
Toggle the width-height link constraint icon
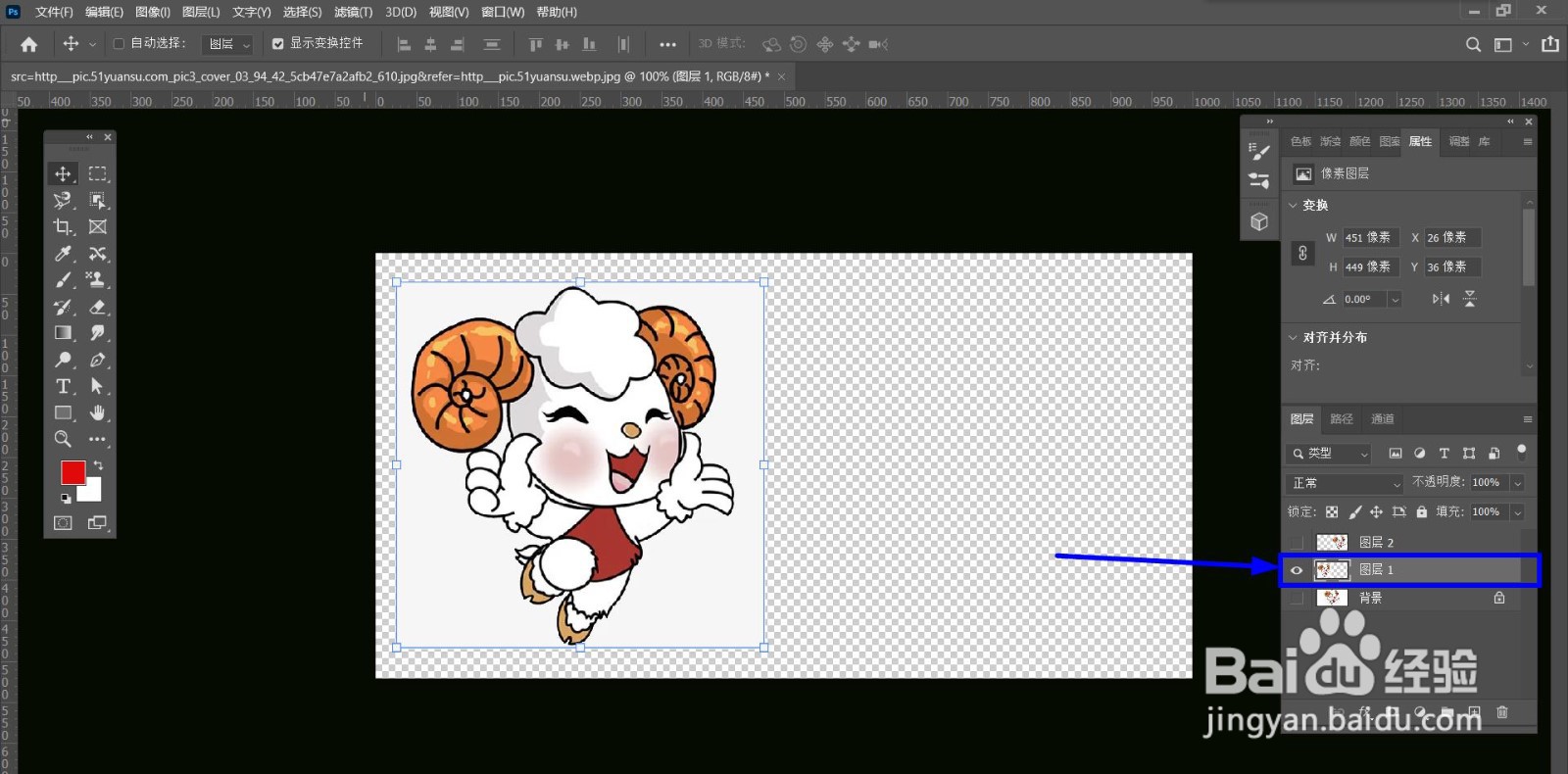[x=1302, y=253]
